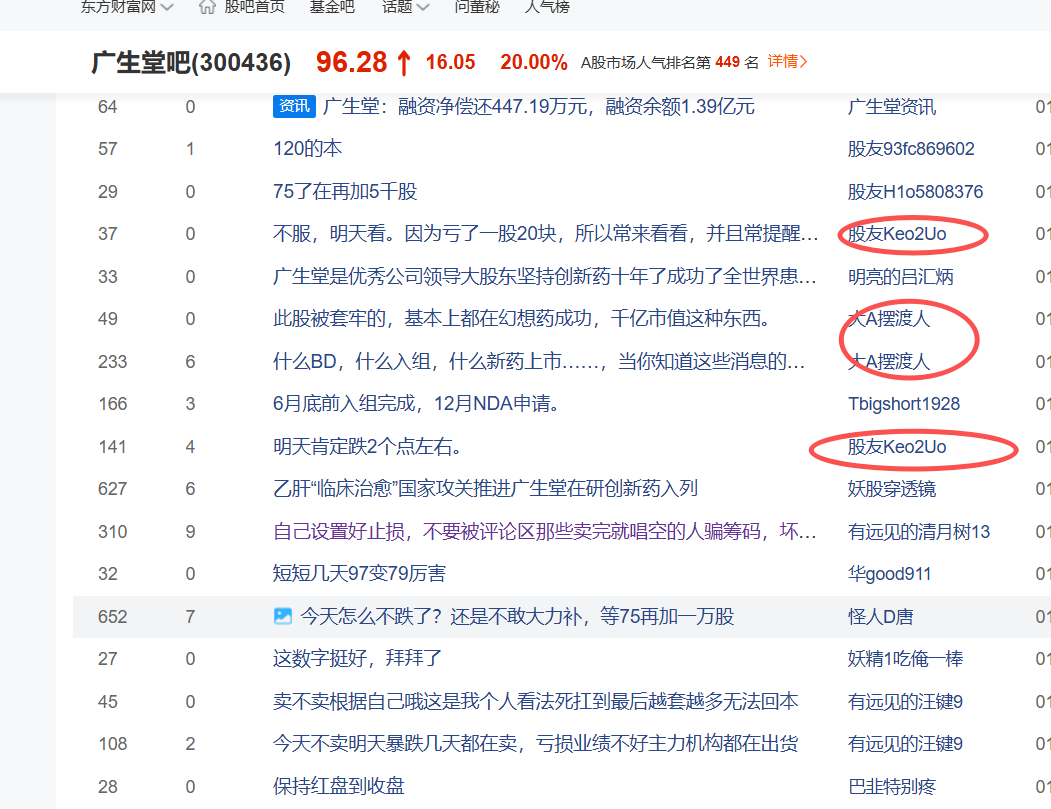Open author 广生堂资讯 profile
Viewport: 1051px width, 809px height.
[891, 107]
